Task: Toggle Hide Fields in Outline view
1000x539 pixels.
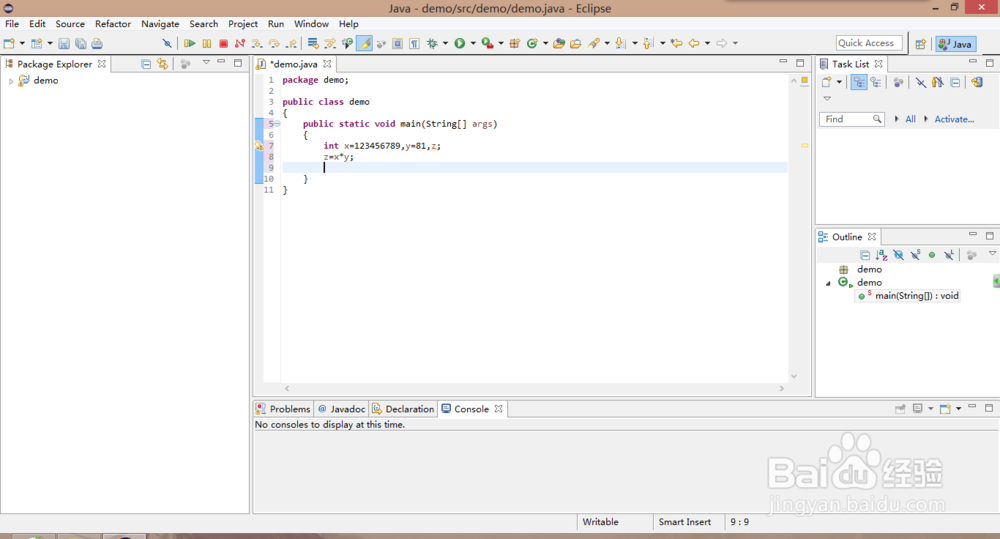Action: [899, 255]
